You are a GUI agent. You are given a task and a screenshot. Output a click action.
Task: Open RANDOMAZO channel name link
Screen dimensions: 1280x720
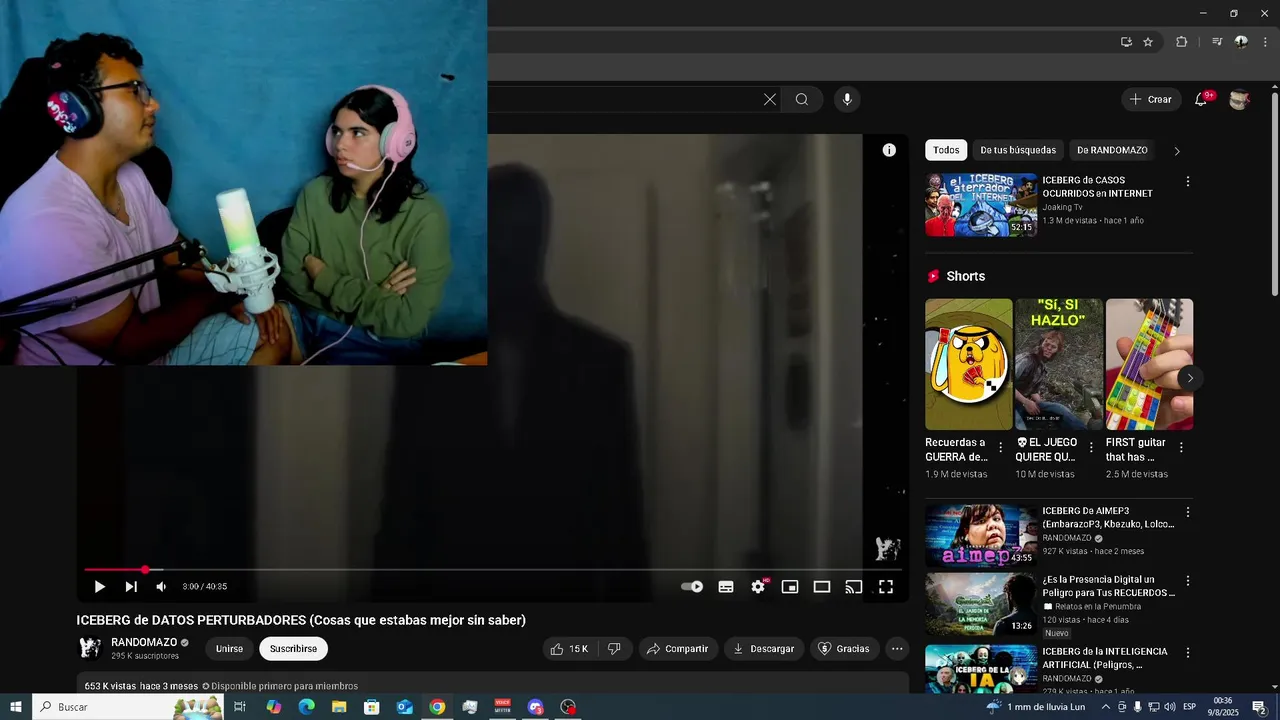pos(144,642)
